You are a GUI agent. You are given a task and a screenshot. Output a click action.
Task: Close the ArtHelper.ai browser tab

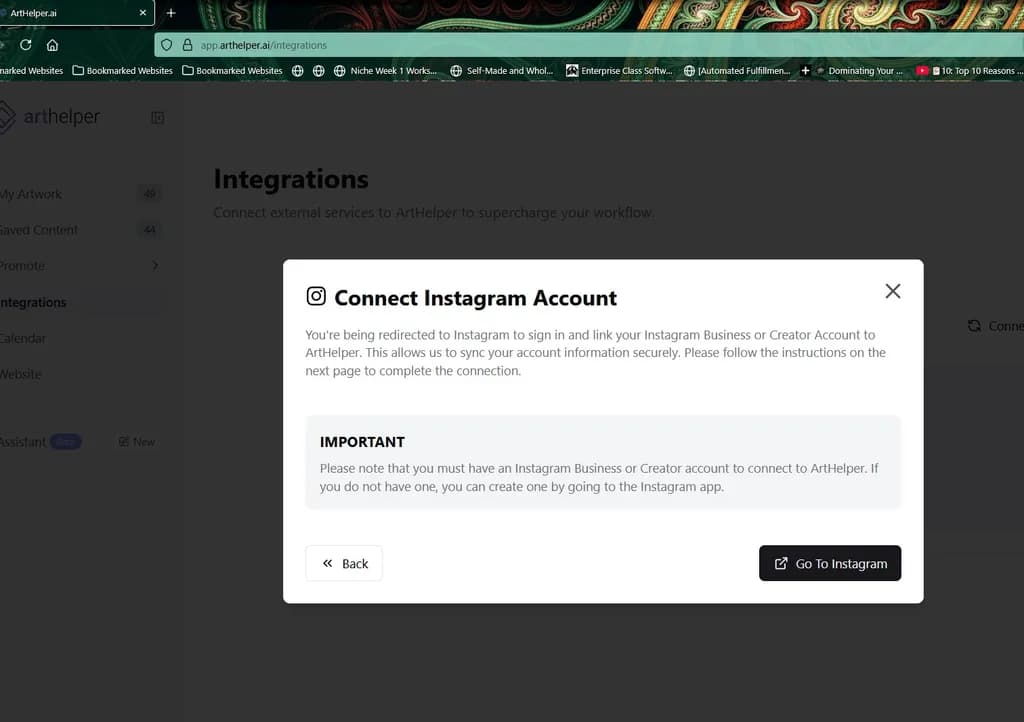[x=142, y=13]
